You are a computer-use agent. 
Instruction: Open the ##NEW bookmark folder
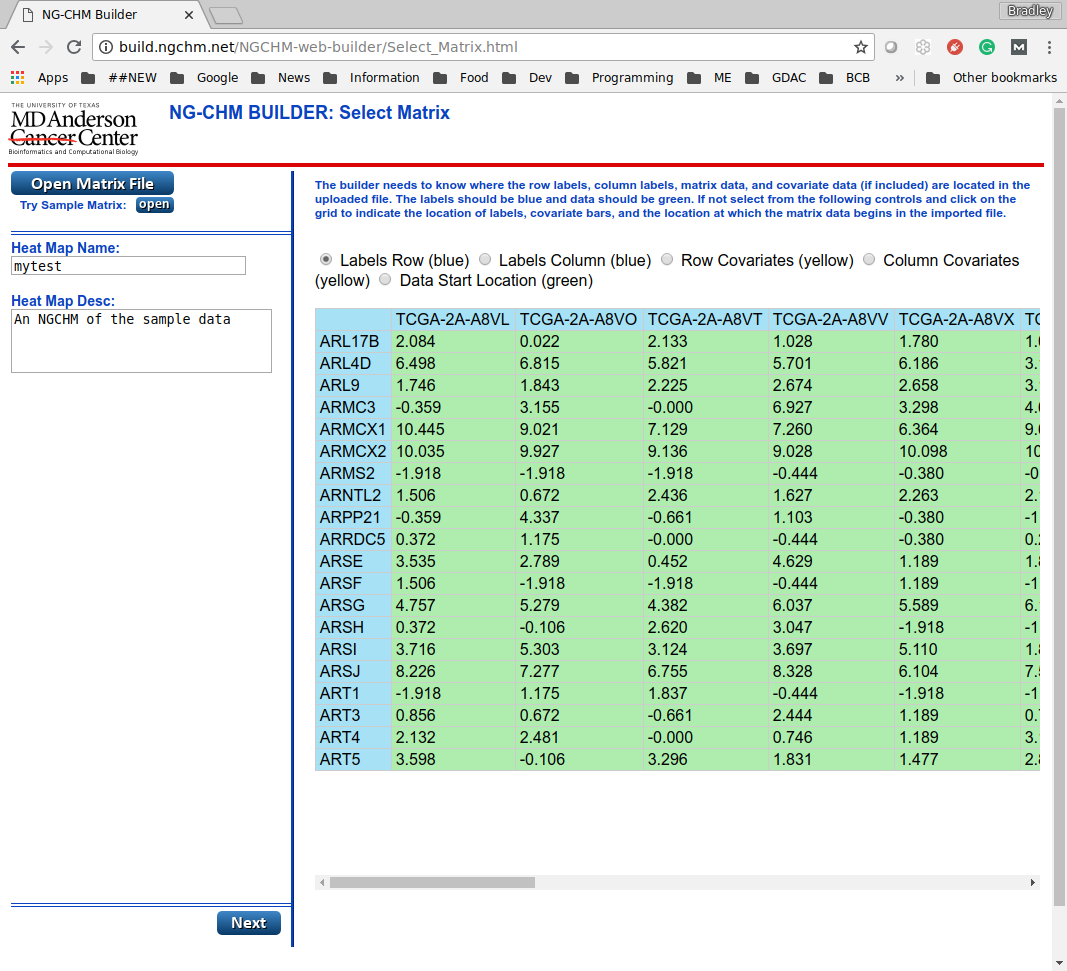pyautogui.click(x=119, y=78)
